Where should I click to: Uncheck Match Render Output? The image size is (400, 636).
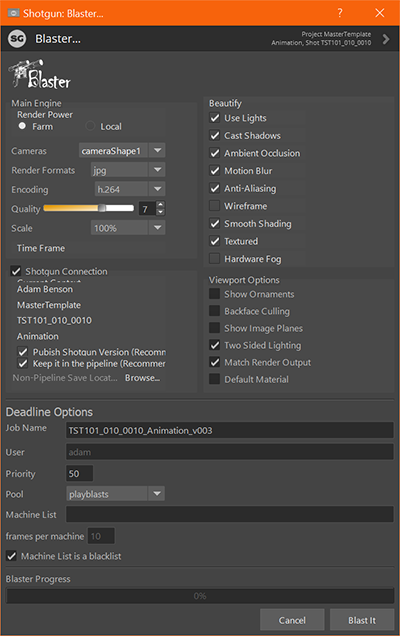click(x=215, y=362)
